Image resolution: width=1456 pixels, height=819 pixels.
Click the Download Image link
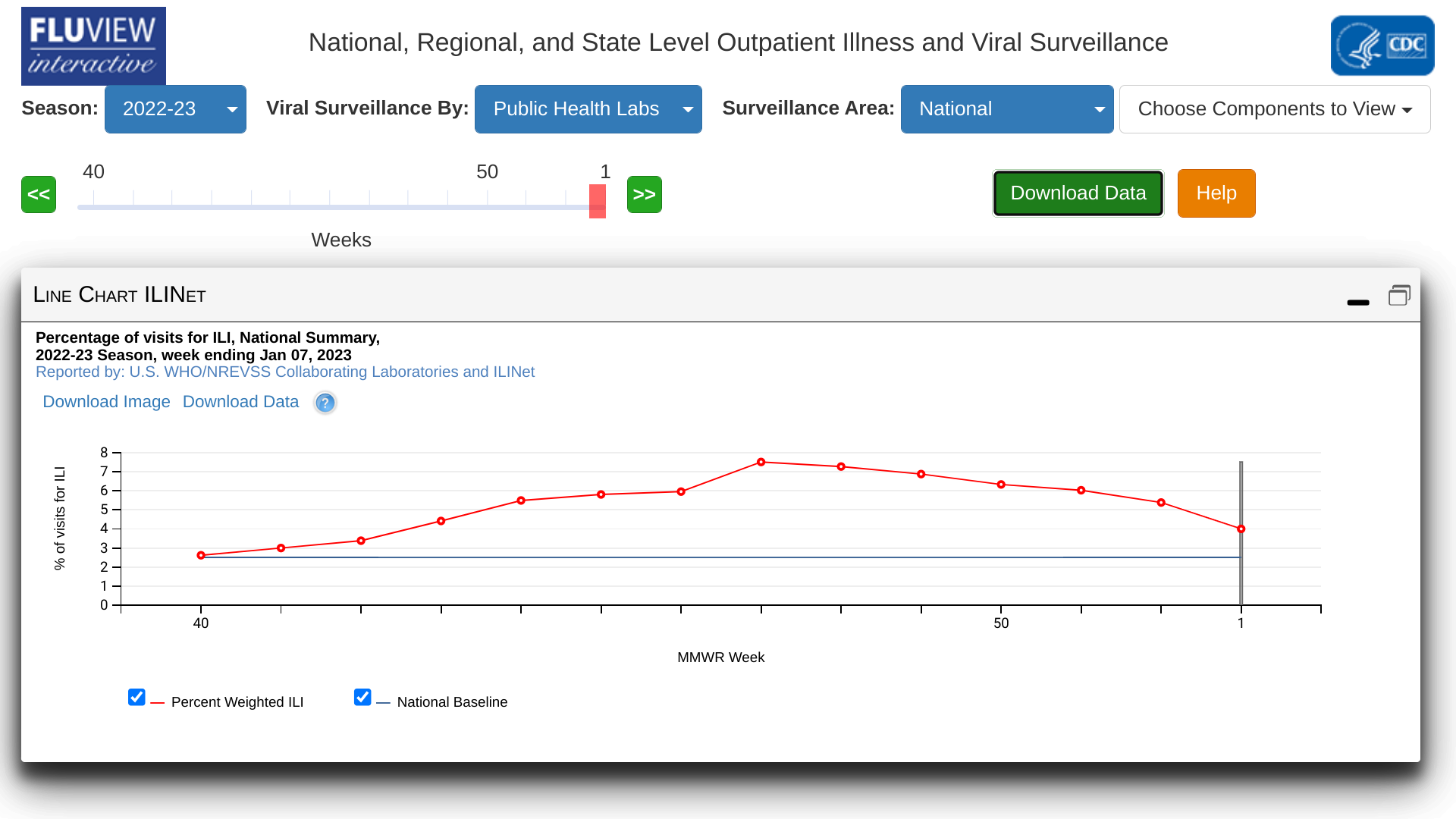click(x=106, y=402)
